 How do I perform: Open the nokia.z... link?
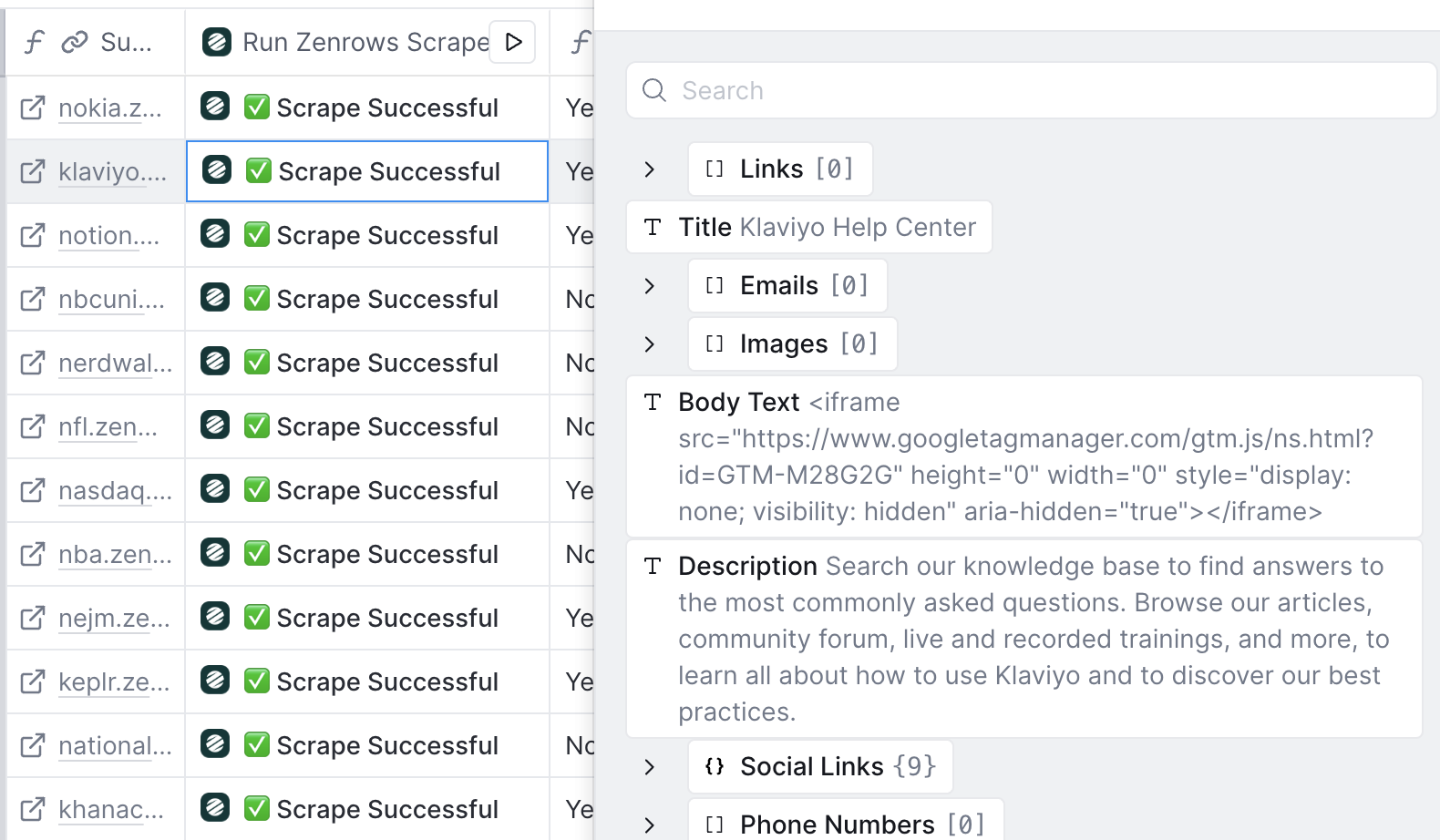[110, 108]
